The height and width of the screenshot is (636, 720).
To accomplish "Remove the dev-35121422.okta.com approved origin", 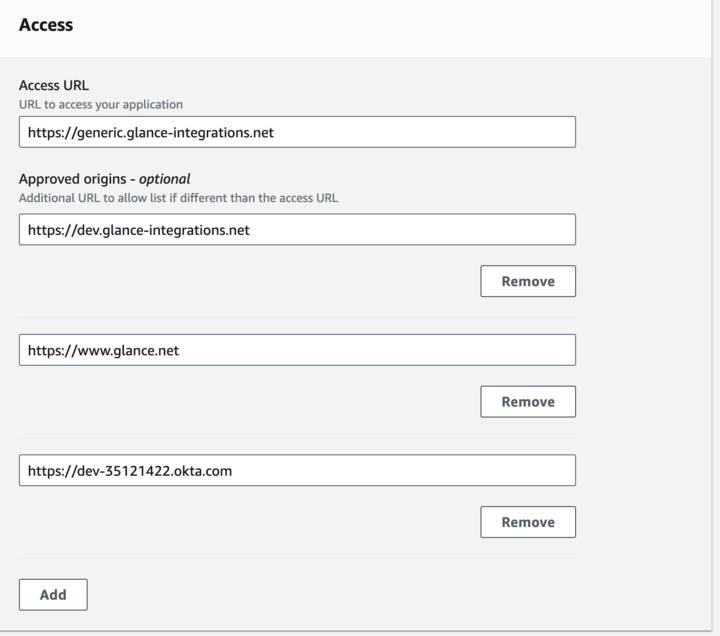I will (527, 522).
